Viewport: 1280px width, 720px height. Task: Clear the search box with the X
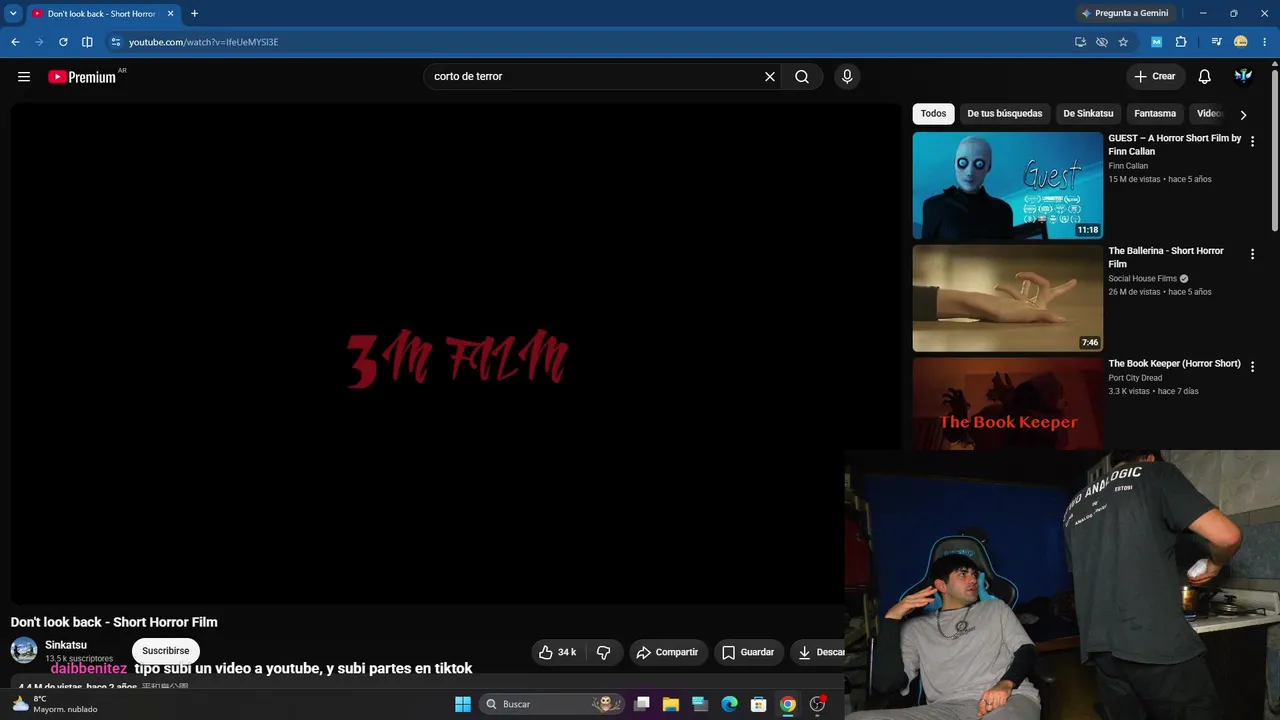[x=770, y=77]
